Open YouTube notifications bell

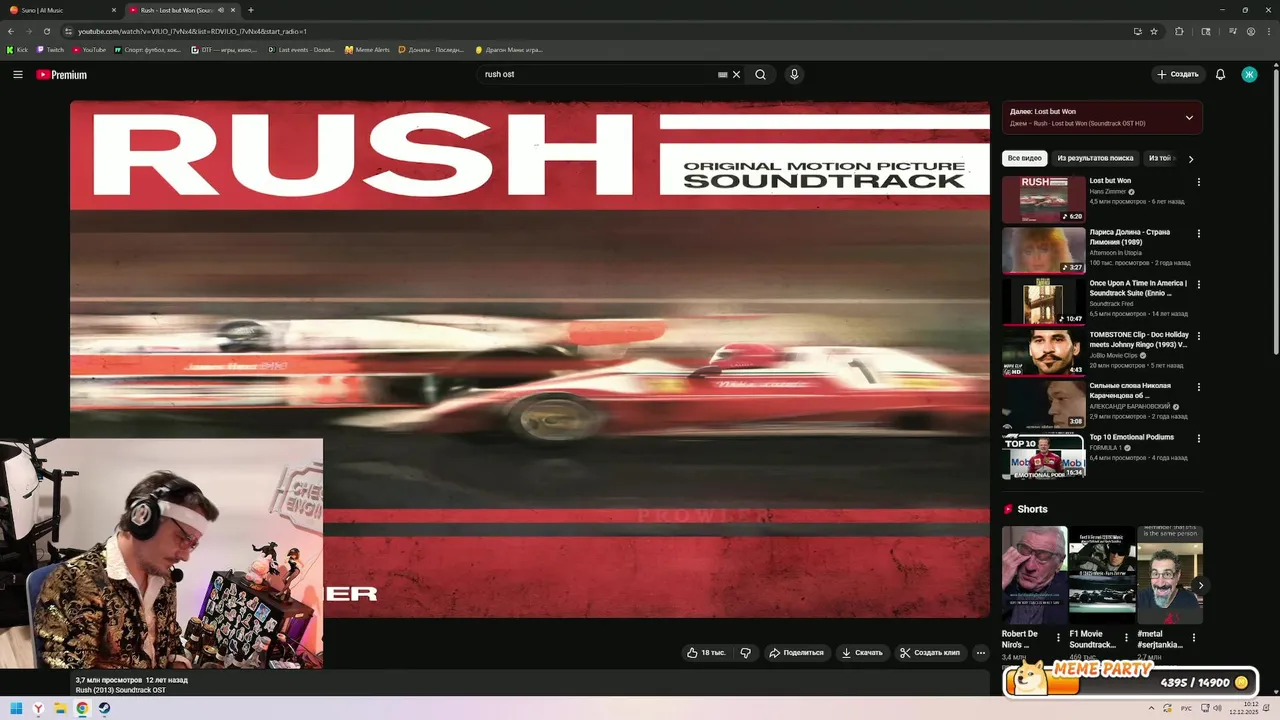1220,74
